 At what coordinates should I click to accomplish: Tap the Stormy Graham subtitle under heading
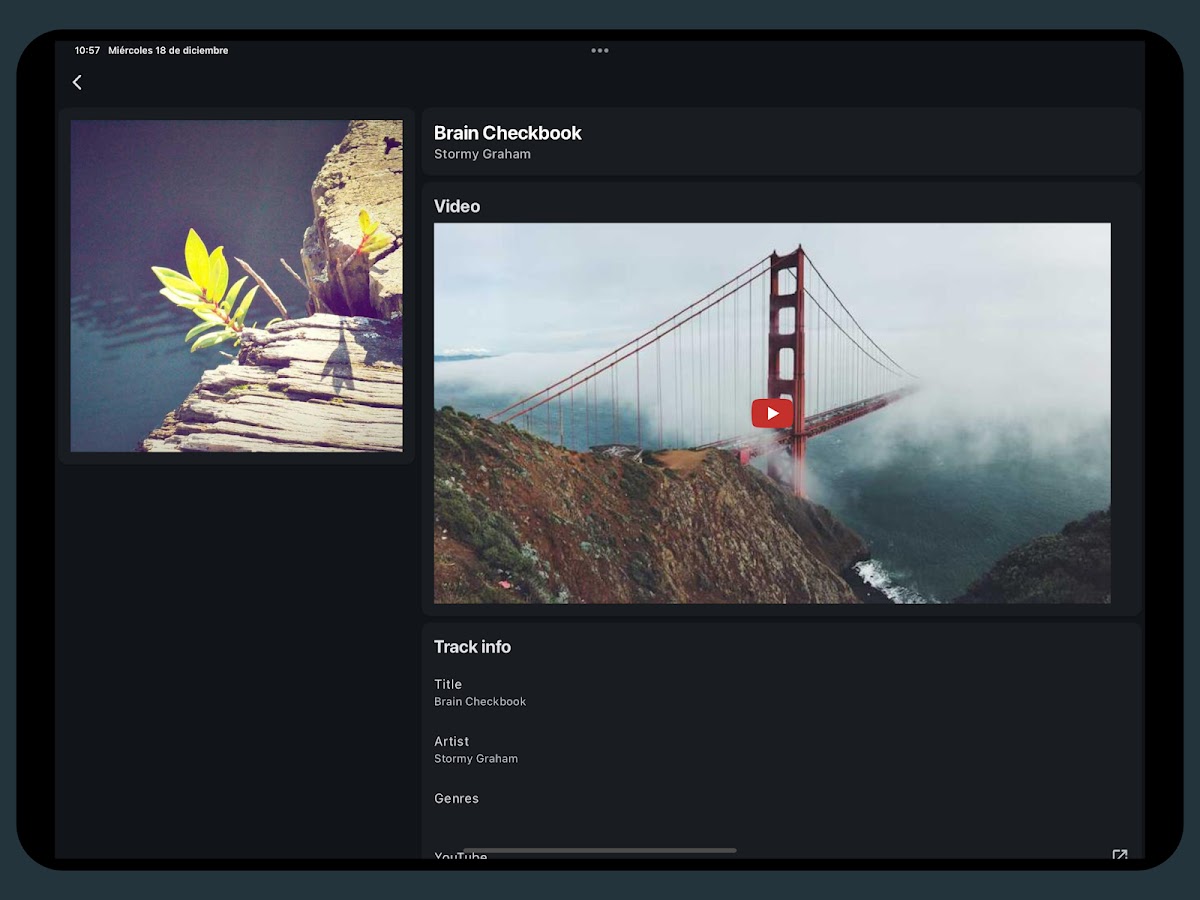482,155
